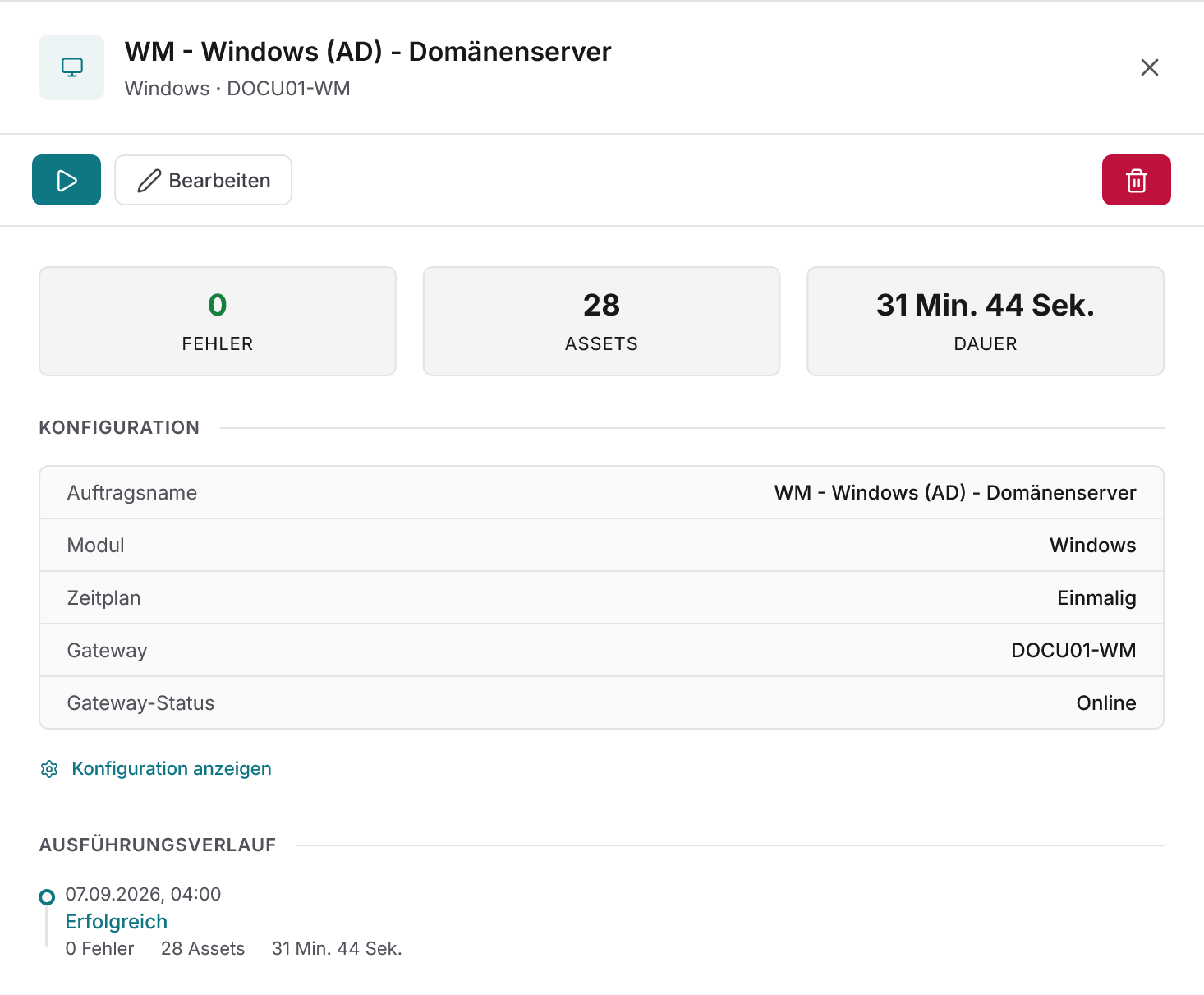Click the Zeitplan value Einmalig
This screenshot has height=995, width=1204.
(1096, 598)
